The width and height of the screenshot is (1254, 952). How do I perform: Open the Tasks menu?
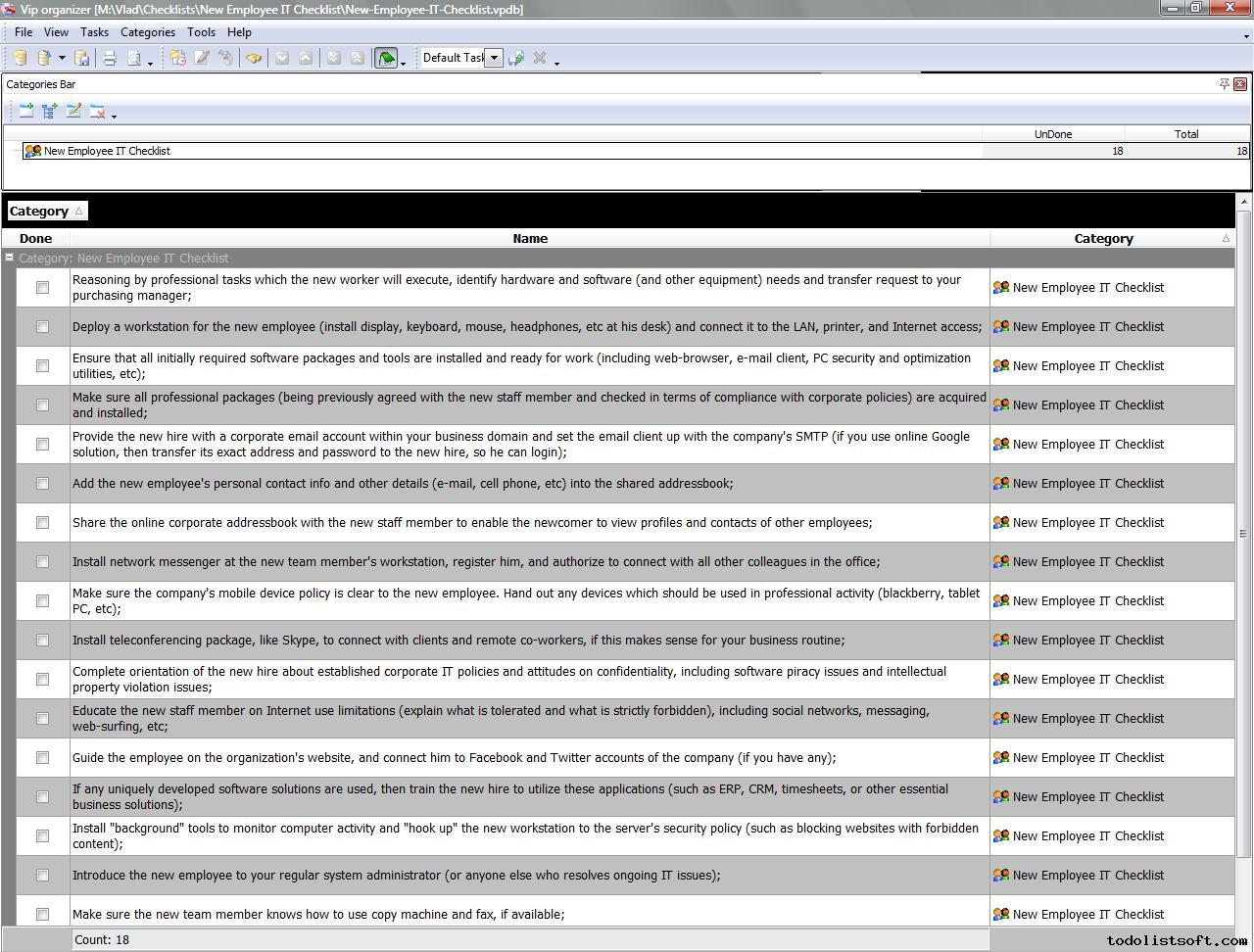94,32
